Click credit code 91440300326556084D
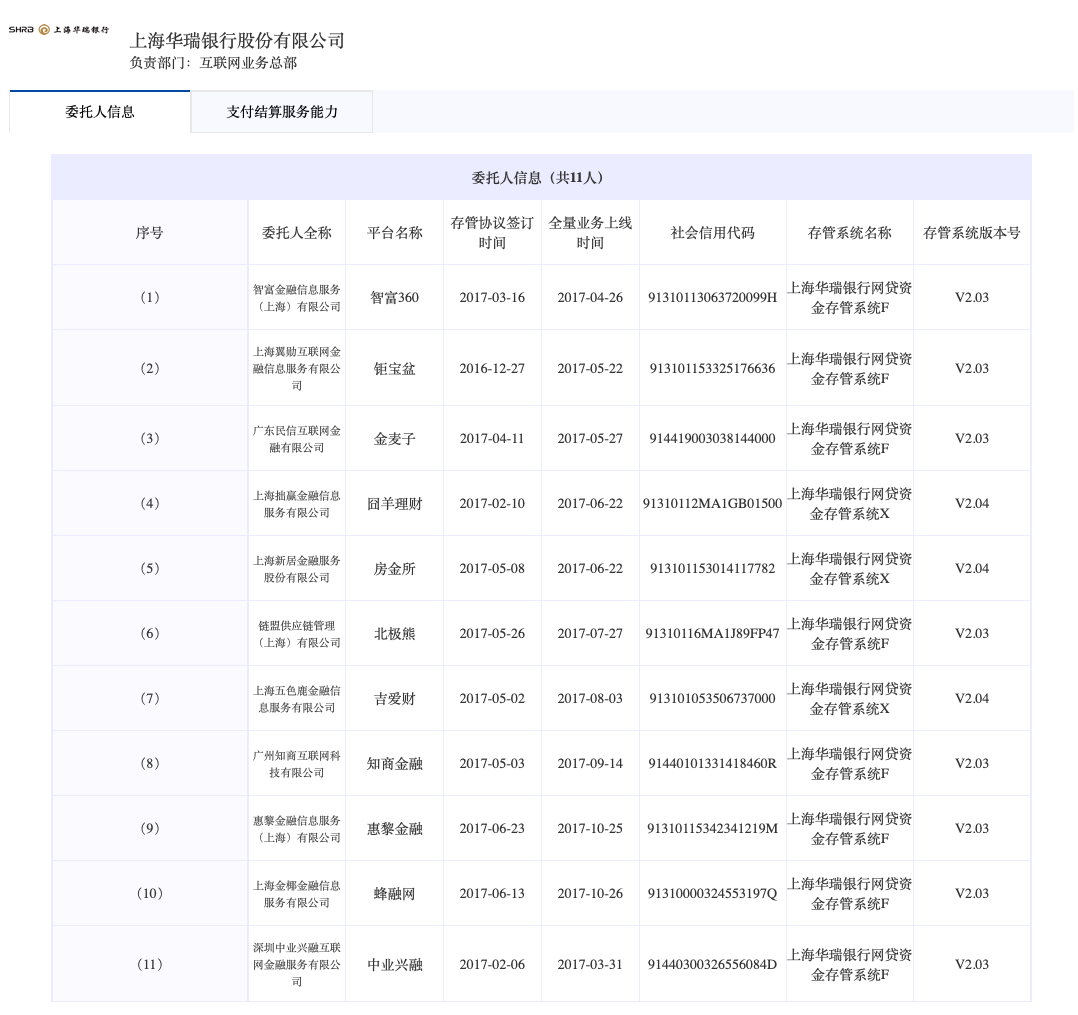 click(x=712, y=965)
